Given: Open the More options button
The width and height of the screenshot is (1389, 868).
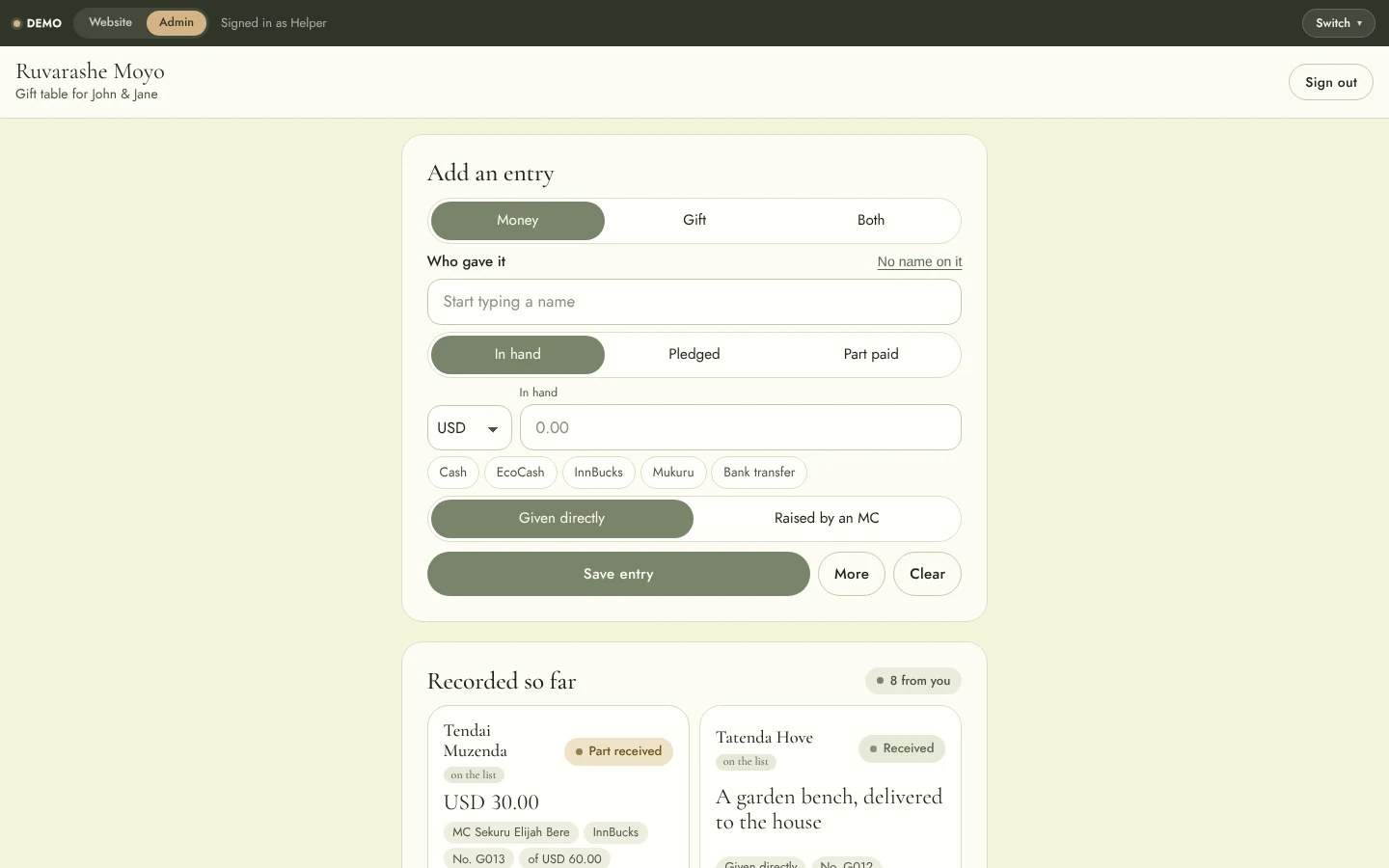Looking at the screenshot, I should coord(852,574).
